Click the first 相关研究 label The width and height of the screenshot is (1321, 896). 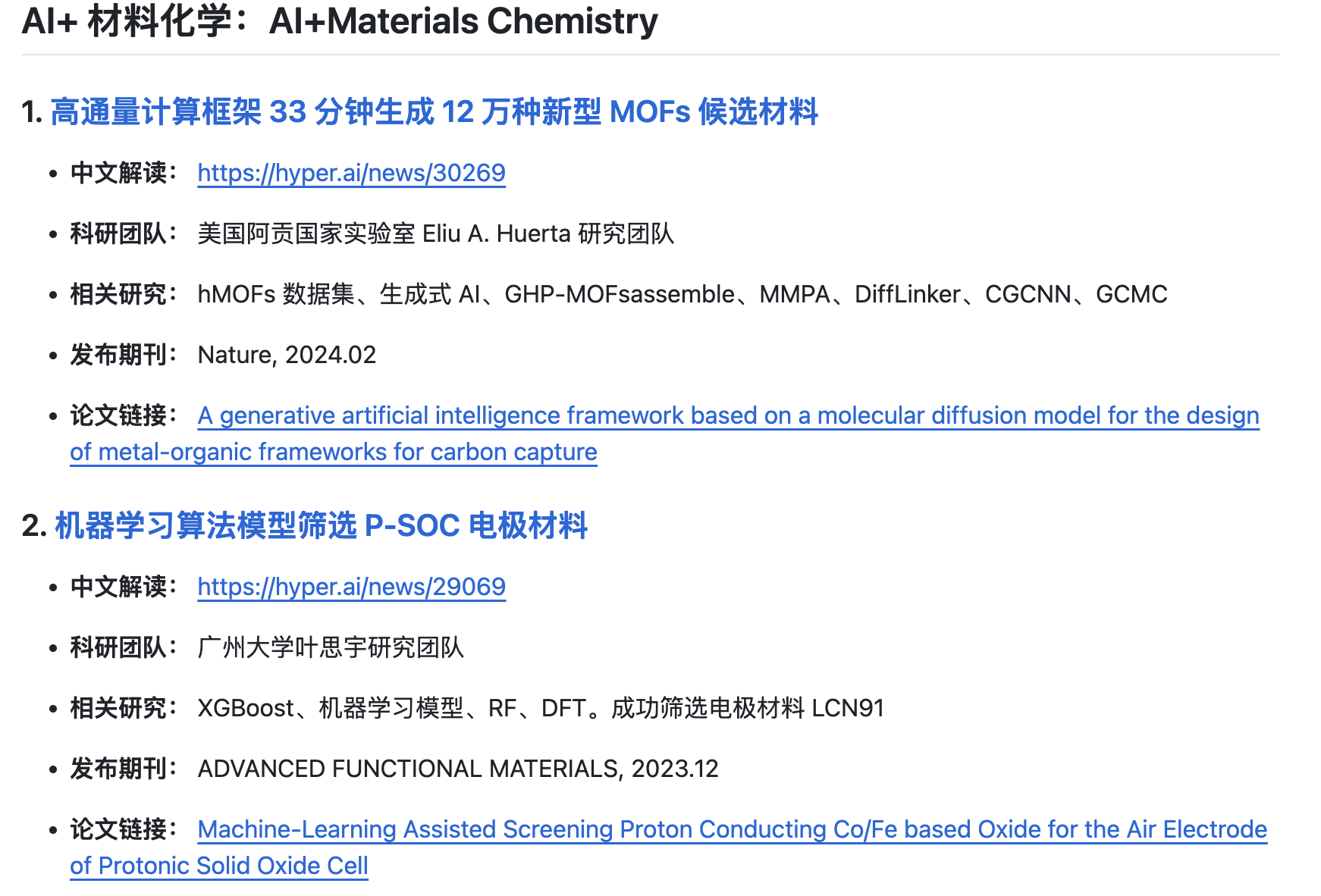point(118,294)
